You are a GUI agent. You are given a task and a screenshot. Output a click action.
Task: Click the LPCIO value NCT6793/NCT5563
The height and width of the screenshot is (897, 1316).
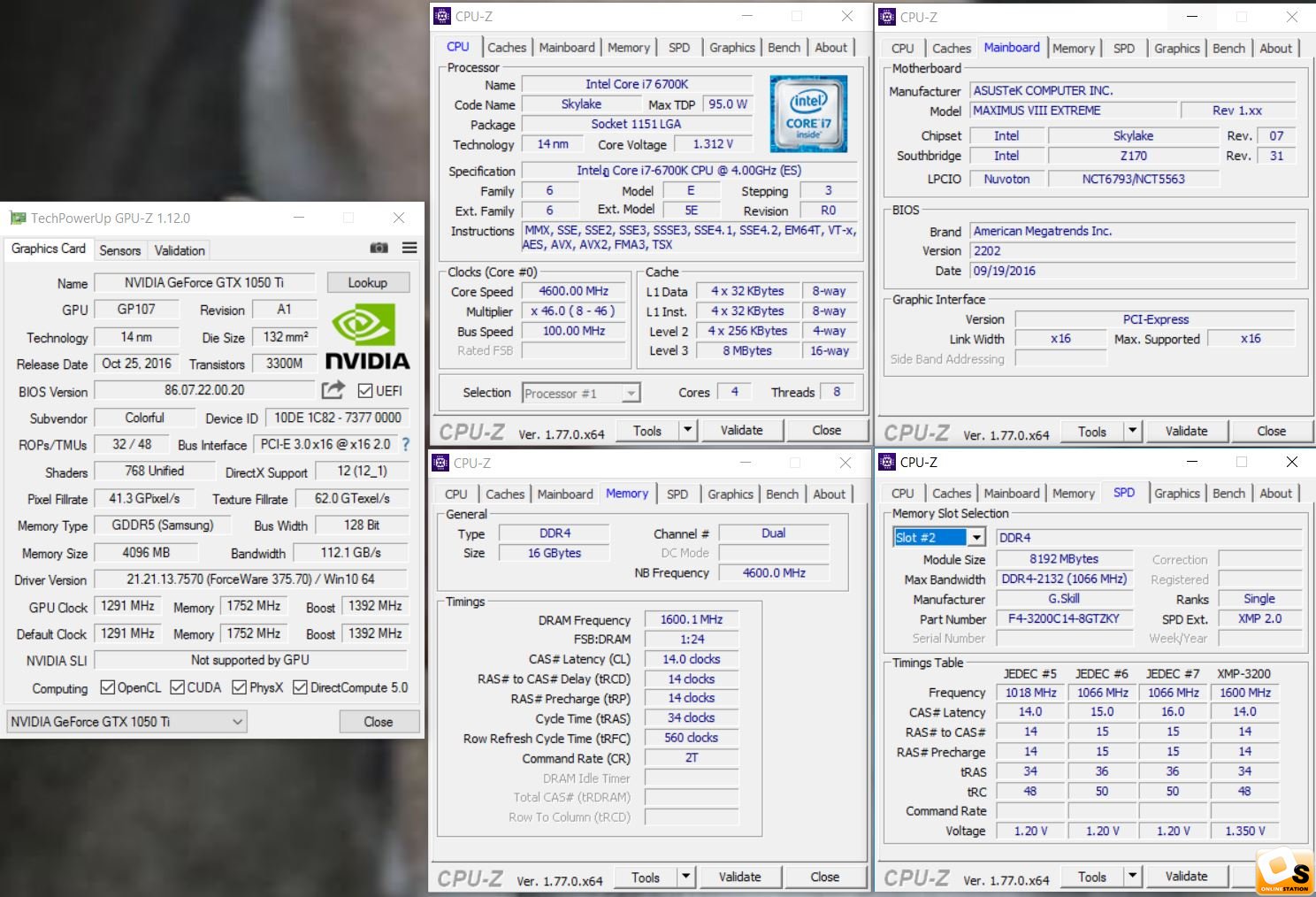point(1133,179)
